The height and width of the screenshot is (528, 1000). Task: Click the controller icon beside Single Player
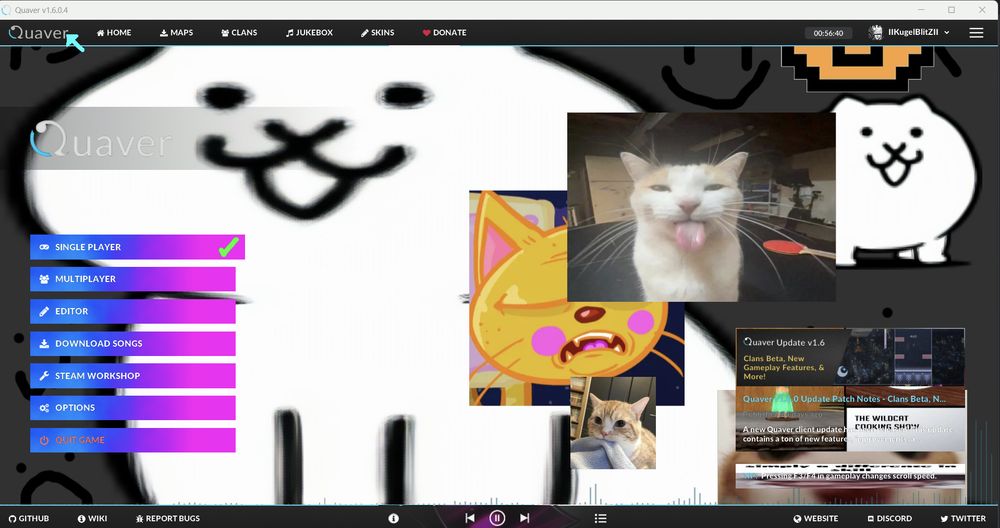[44, 247]
